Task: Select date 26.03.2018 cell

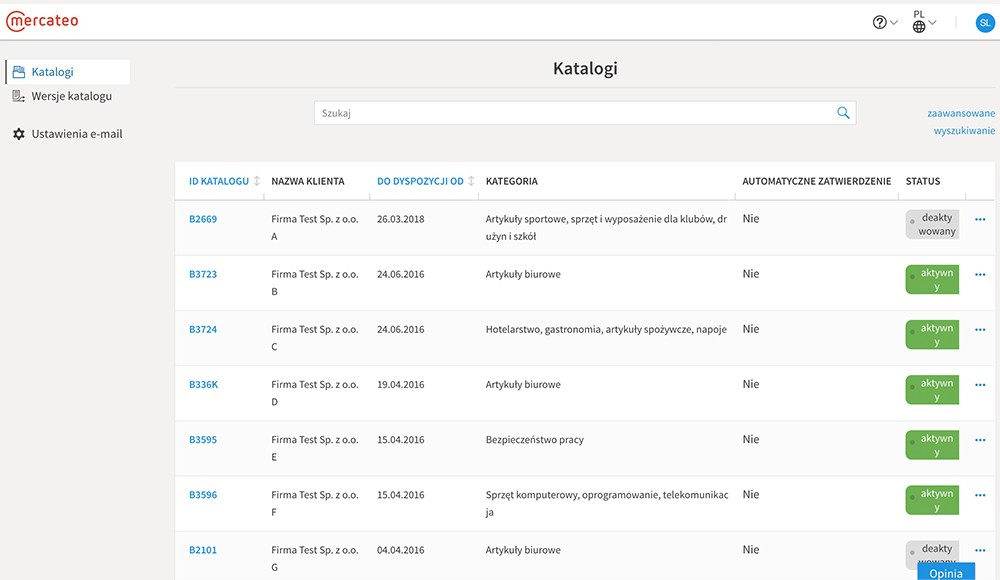Action: tap(401, 219)
